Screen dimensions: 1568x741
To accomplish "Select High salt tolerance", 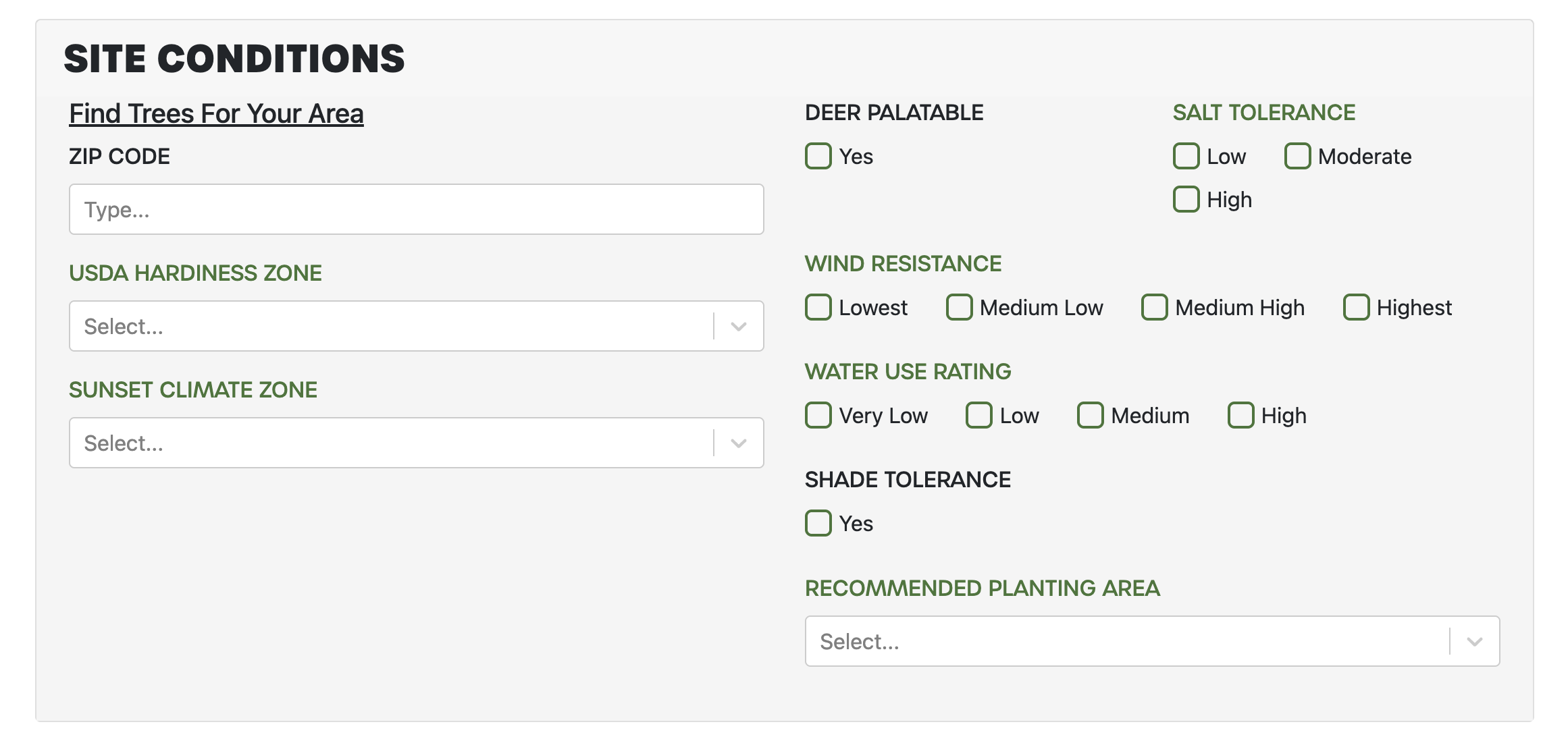I will pos(1186,199).
